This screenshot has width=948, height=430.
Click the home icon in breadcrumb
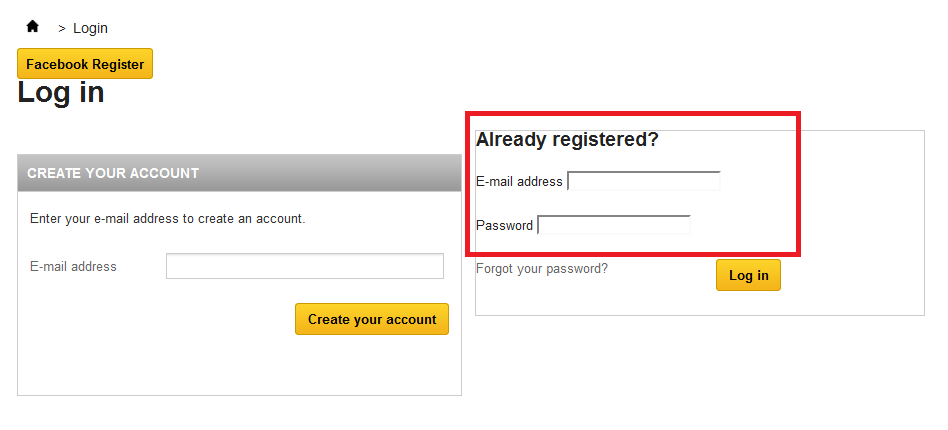[x=33, y=27]
